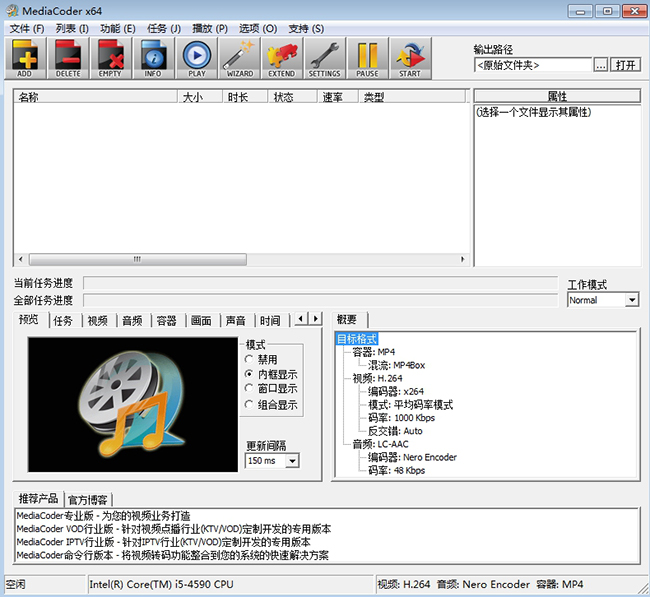Open SETTINGS with the wrench icon

tap(325, 58)
